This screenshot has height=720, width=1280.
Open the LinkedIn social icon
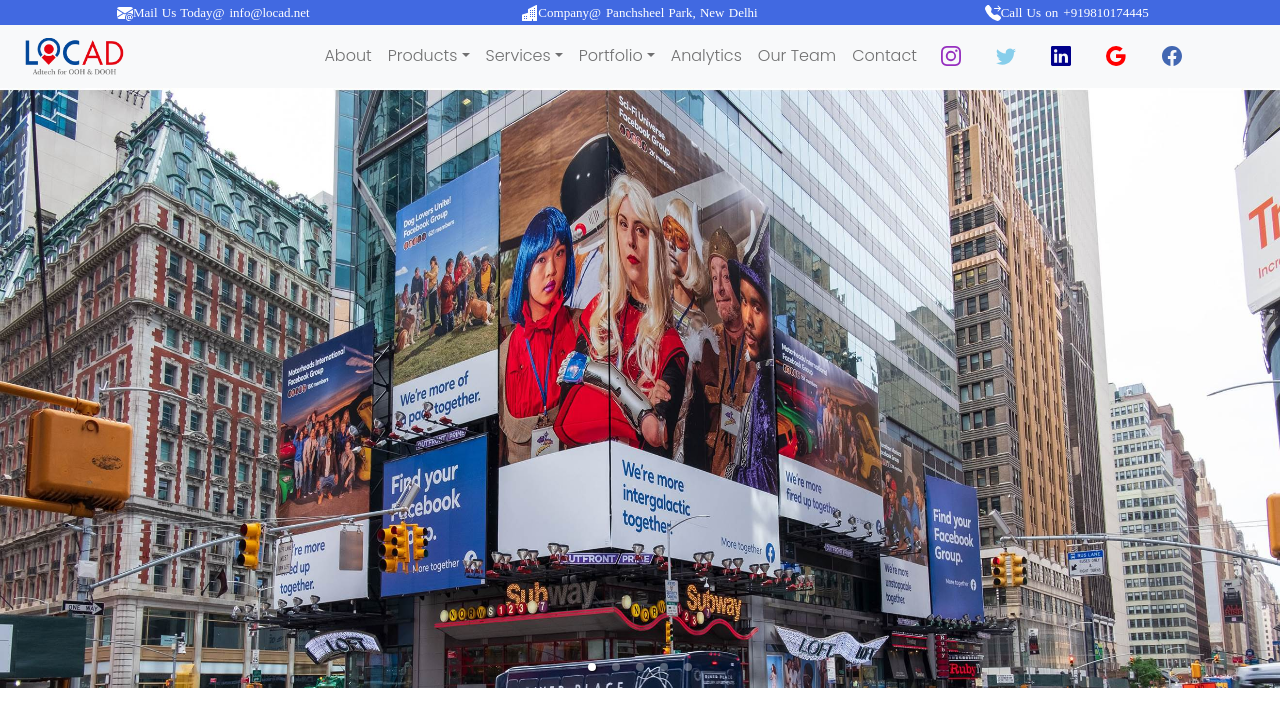click(x=1061, y=56)
